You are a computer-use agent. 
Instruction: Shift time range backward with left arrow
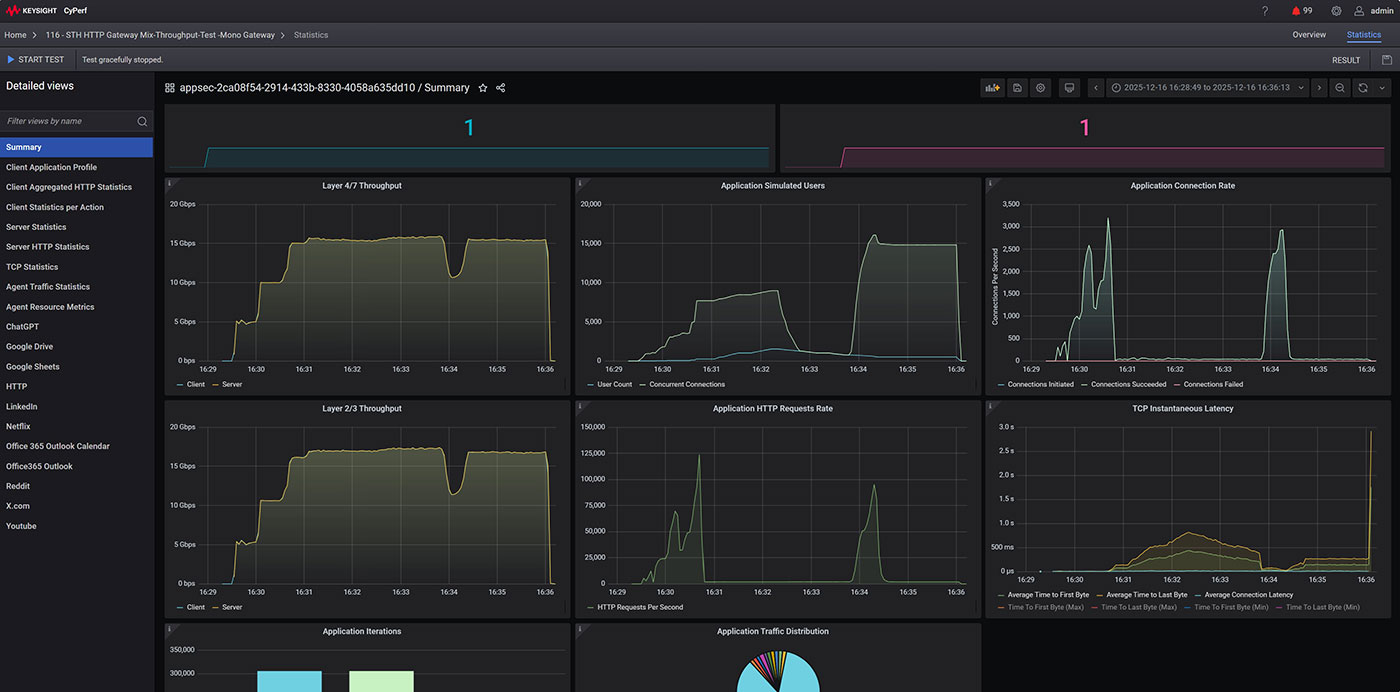click(x=1096, y=88)
